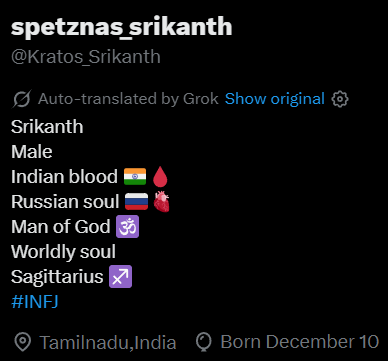Click the @Kratos_Srikanth handle

86,57
